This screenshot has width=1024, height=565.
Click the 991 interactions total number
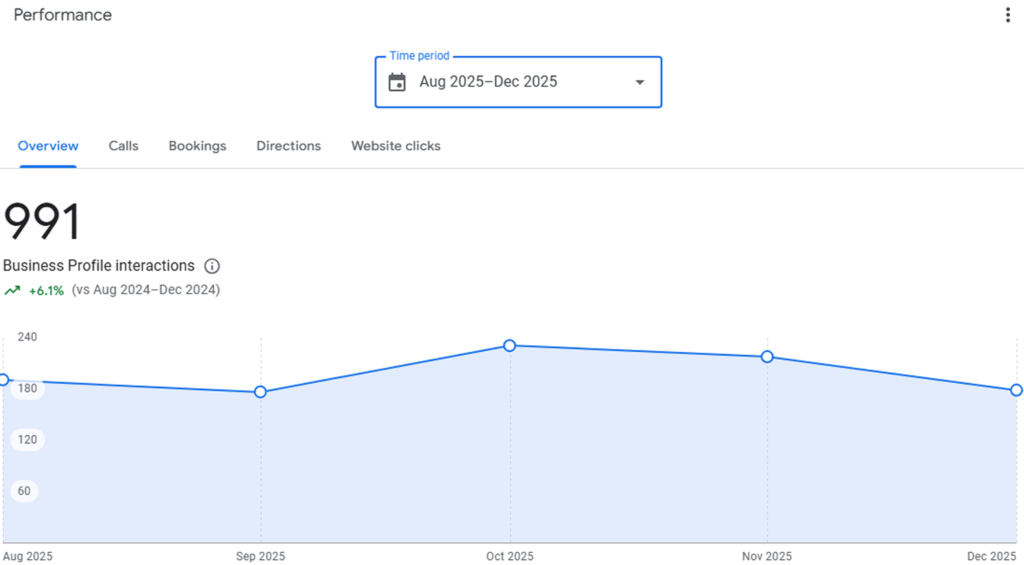coord(42,222)
